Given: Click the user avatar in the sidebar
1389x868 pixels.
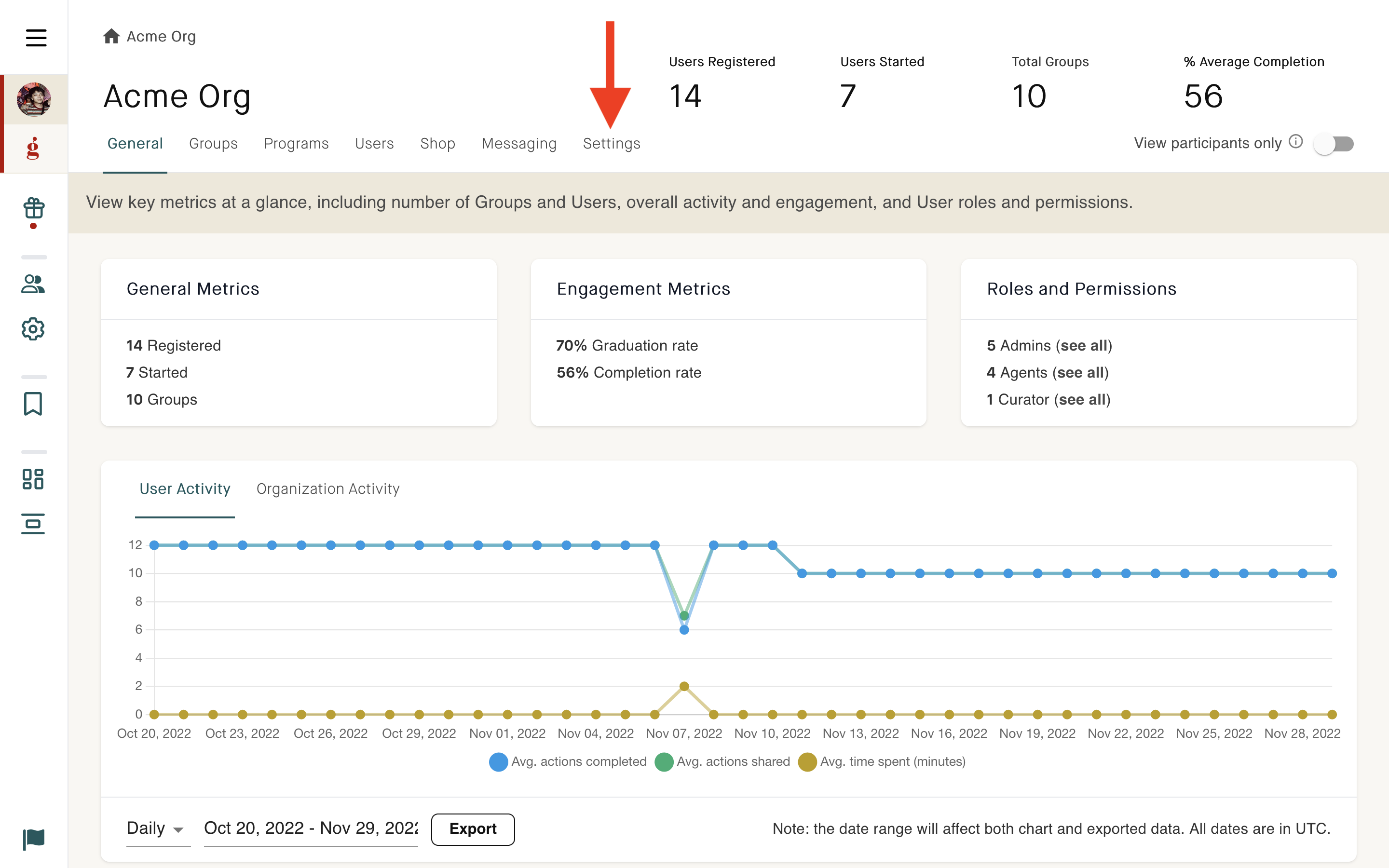Looking at the screenshot, I should click(34, 99).
